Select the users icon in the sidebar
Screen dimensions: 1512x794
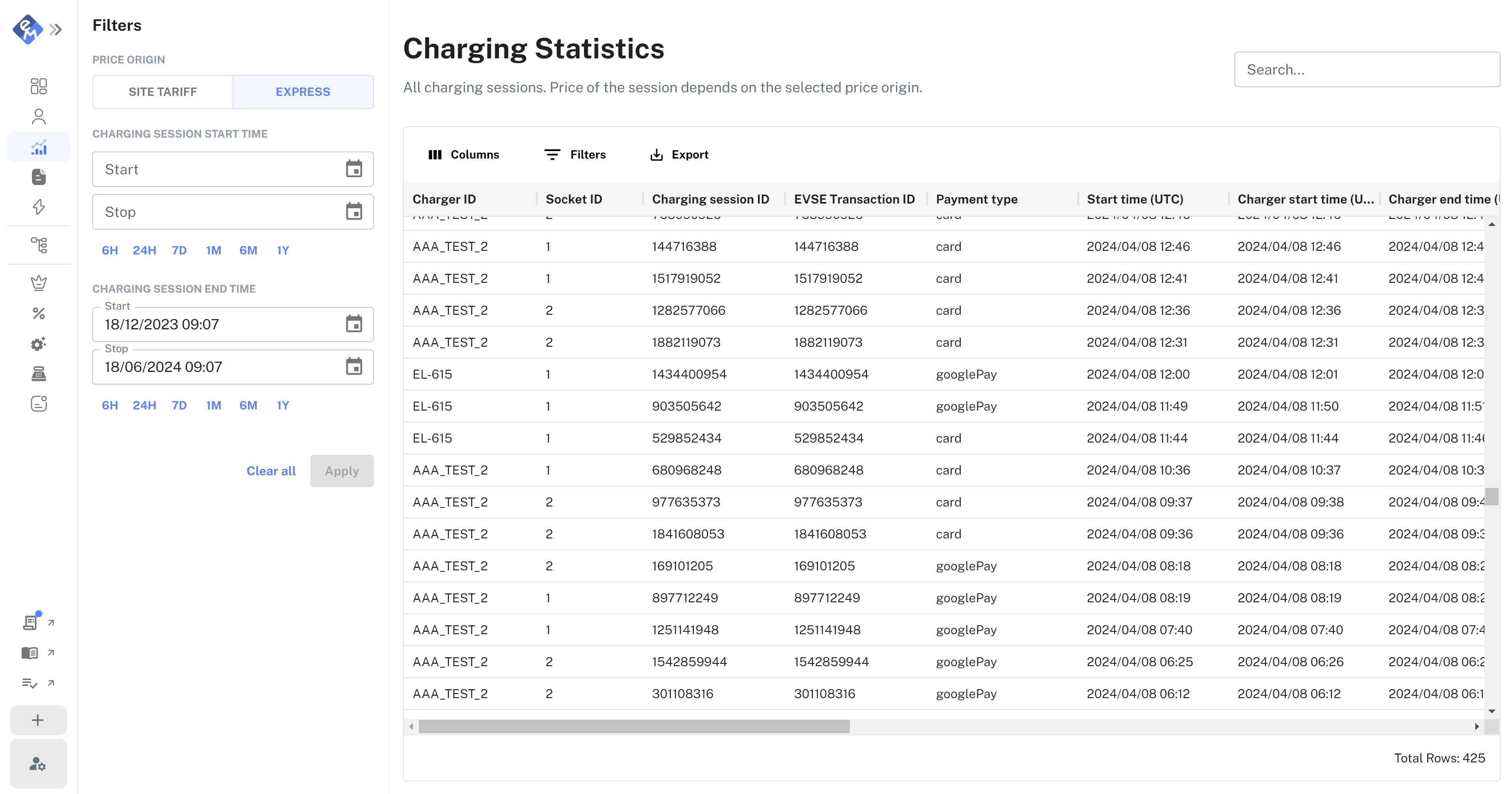(39, 116)
